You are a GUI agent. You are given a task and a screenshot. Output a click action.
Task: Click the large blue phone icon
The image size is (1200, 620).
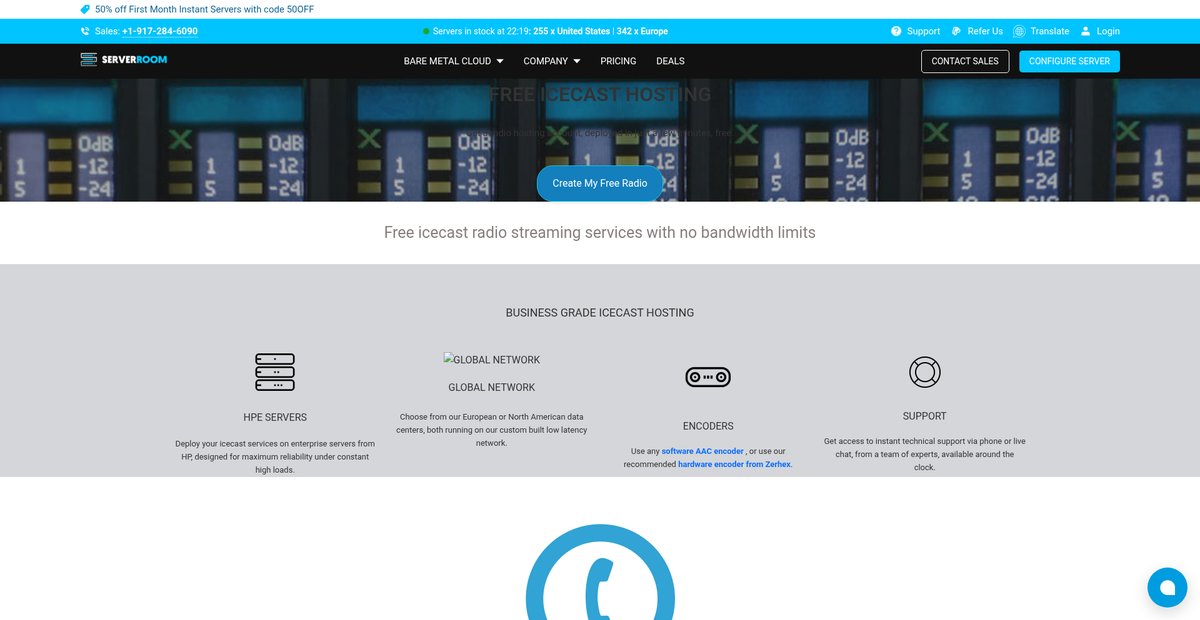(600, 572)
